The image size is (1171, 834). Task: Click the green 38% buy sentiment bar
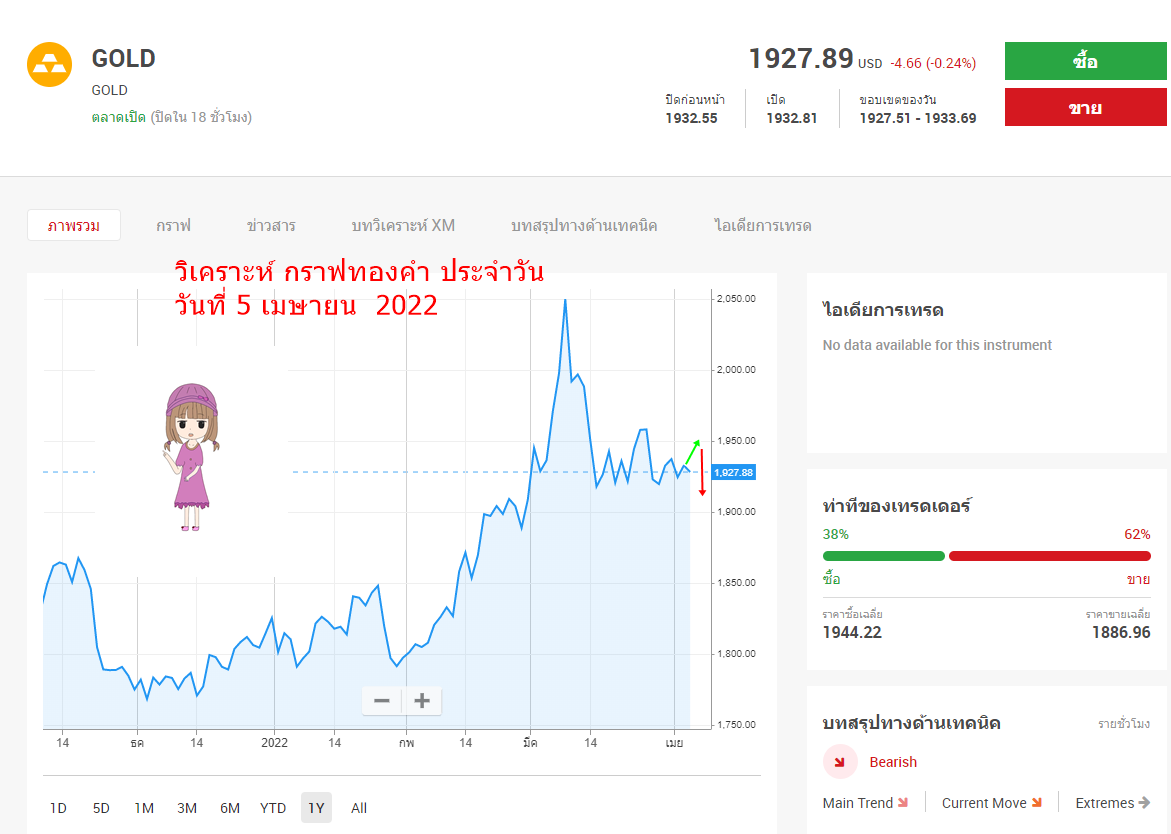pyautogui.click(x=883, y=556)
